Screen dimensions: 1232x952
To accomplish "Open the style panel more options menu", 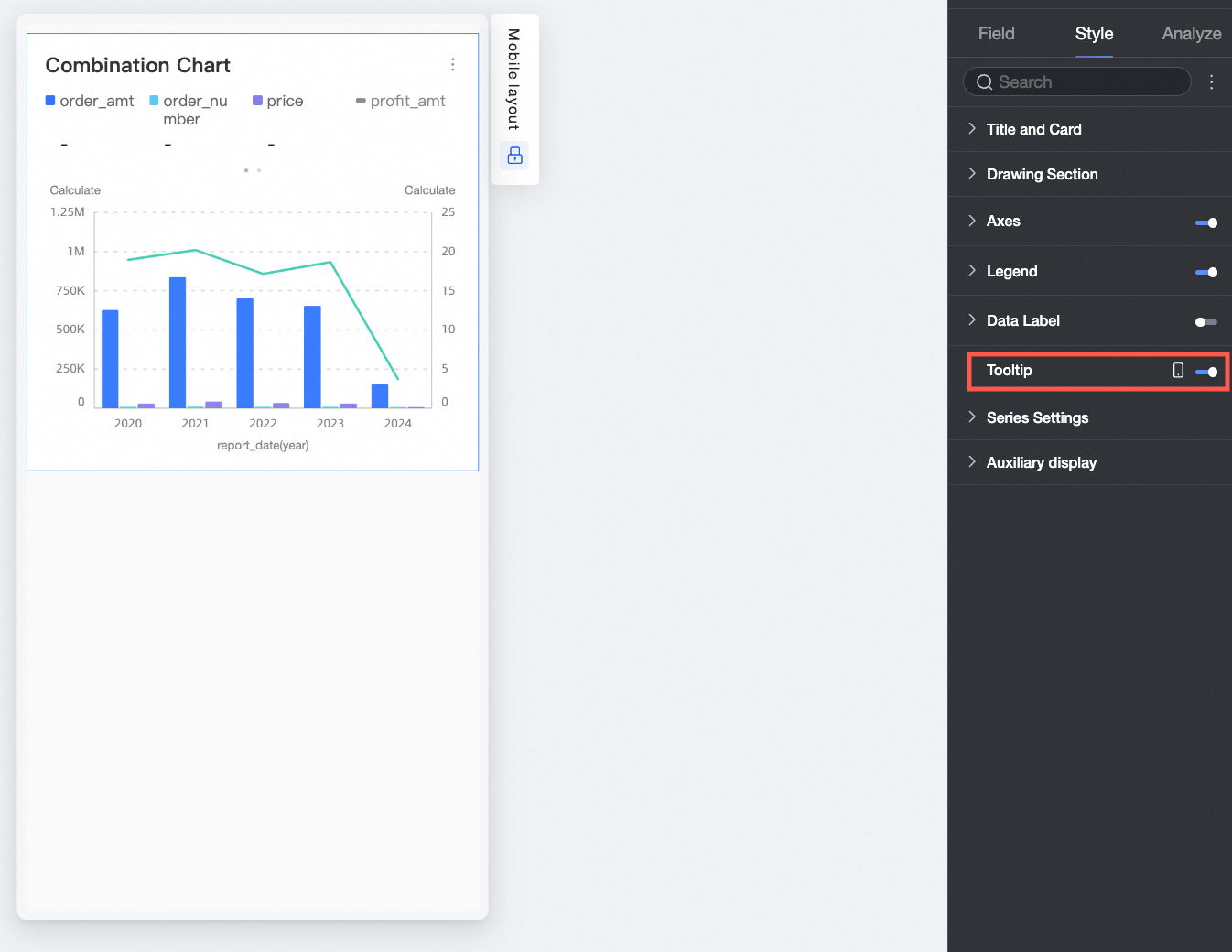I will (x=1211, y=82).
